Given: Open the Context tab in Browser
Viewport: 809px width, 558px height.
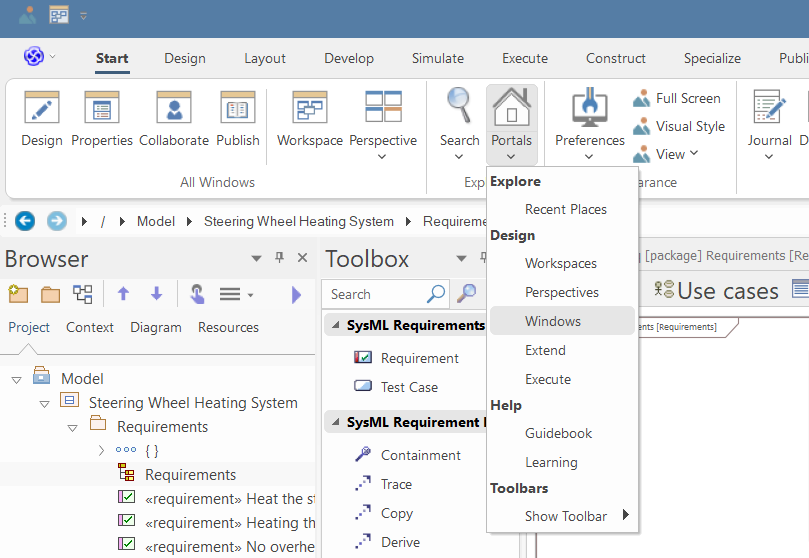Looking at the screenshot, I should point(90,327).
